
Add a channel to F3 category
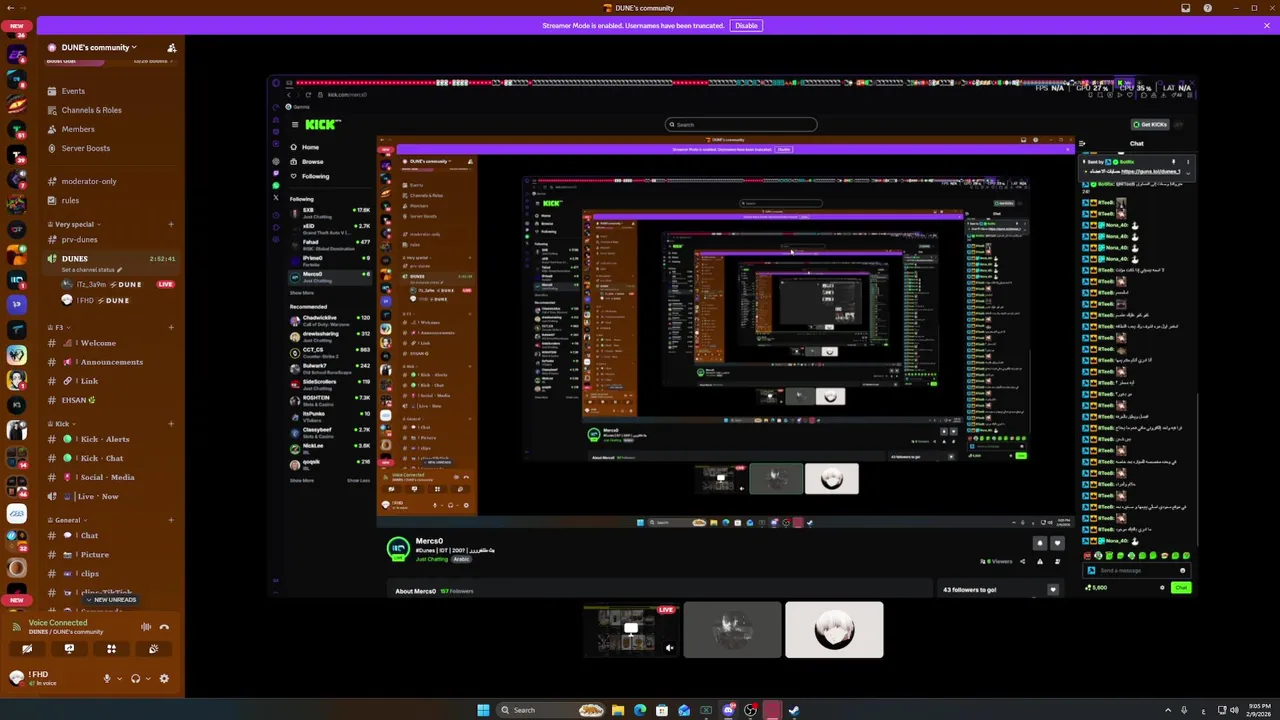171,327
